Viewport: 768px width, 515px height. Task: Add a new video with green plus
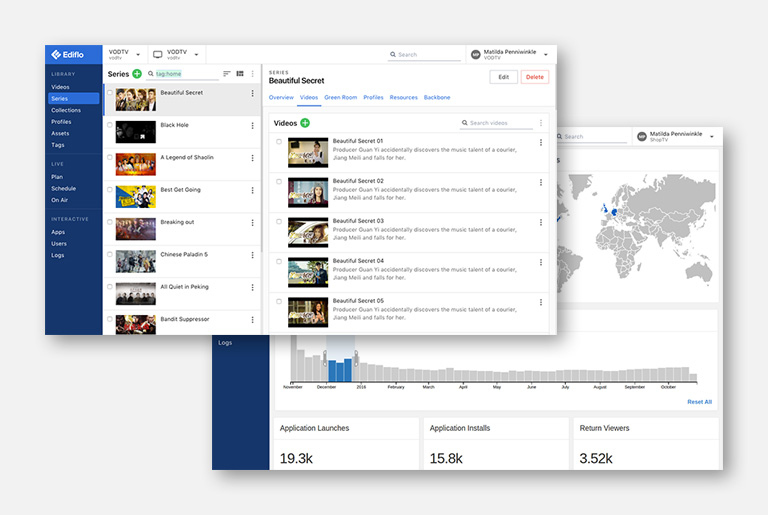pos(305,123)
